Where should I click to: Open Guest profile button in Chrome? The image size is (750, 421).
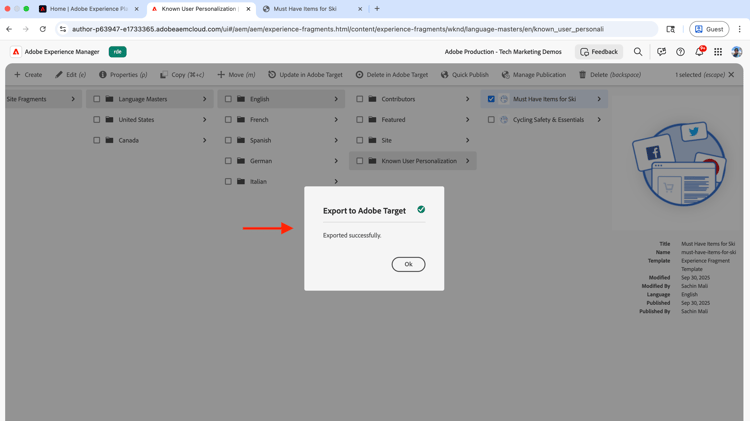click(x=709, y=29)
